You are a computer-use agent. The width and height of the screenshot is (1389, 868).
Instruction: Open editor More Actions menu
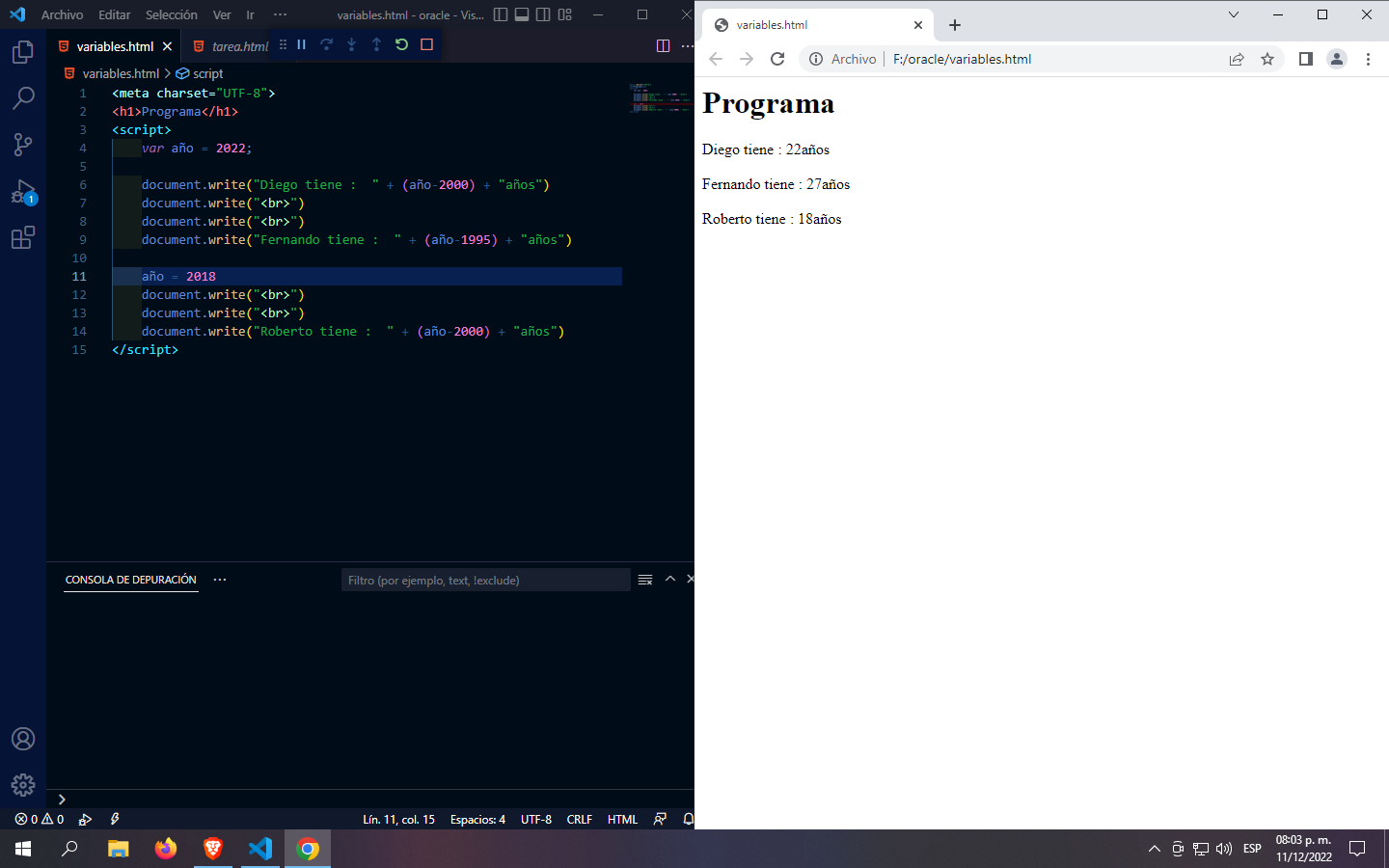(687, 46)
